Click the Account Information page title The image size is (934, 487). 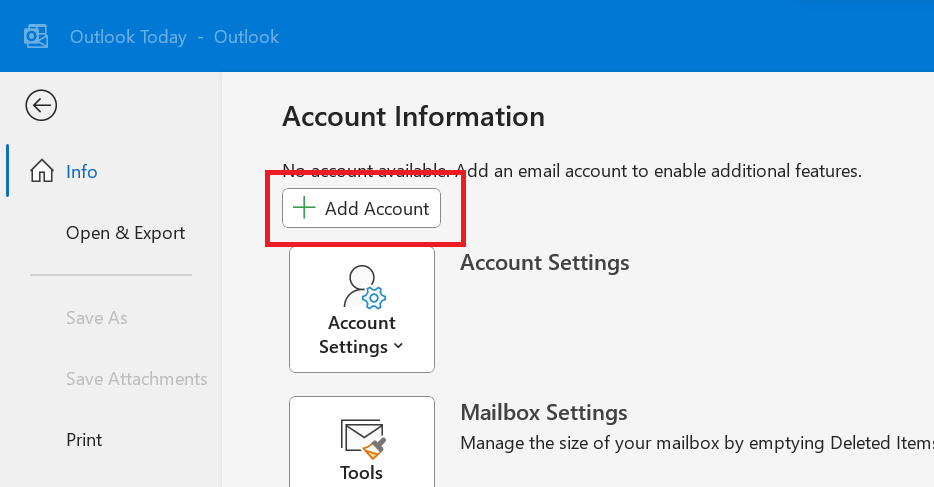click(413, 117)
